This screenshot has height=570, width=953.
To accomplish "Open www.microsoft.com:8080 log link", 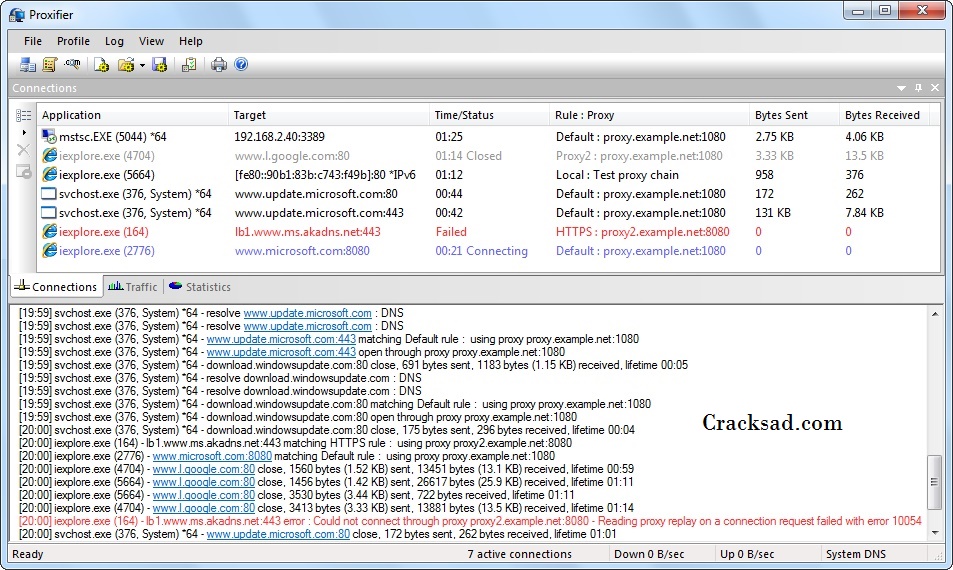I will 212,456.
